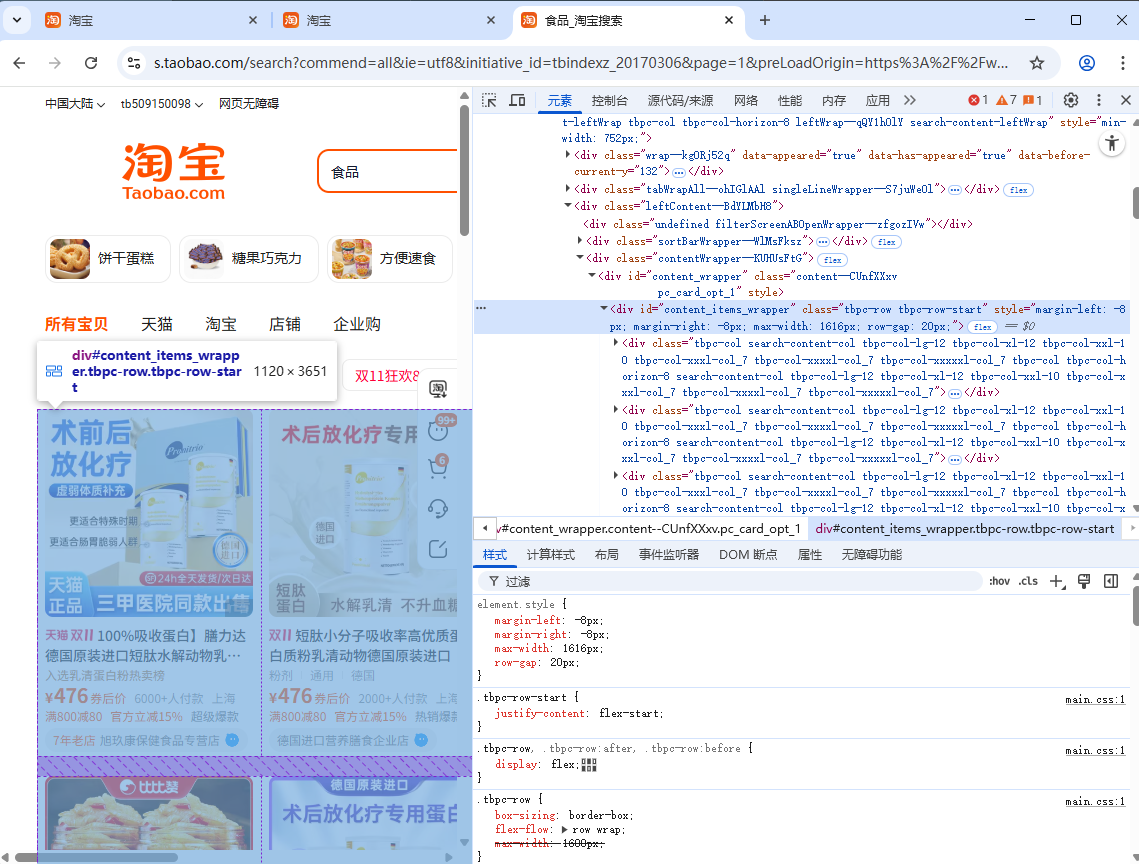Switch to the 源代码/来源 tab
1139x864 pixels.
pos(680,100)
